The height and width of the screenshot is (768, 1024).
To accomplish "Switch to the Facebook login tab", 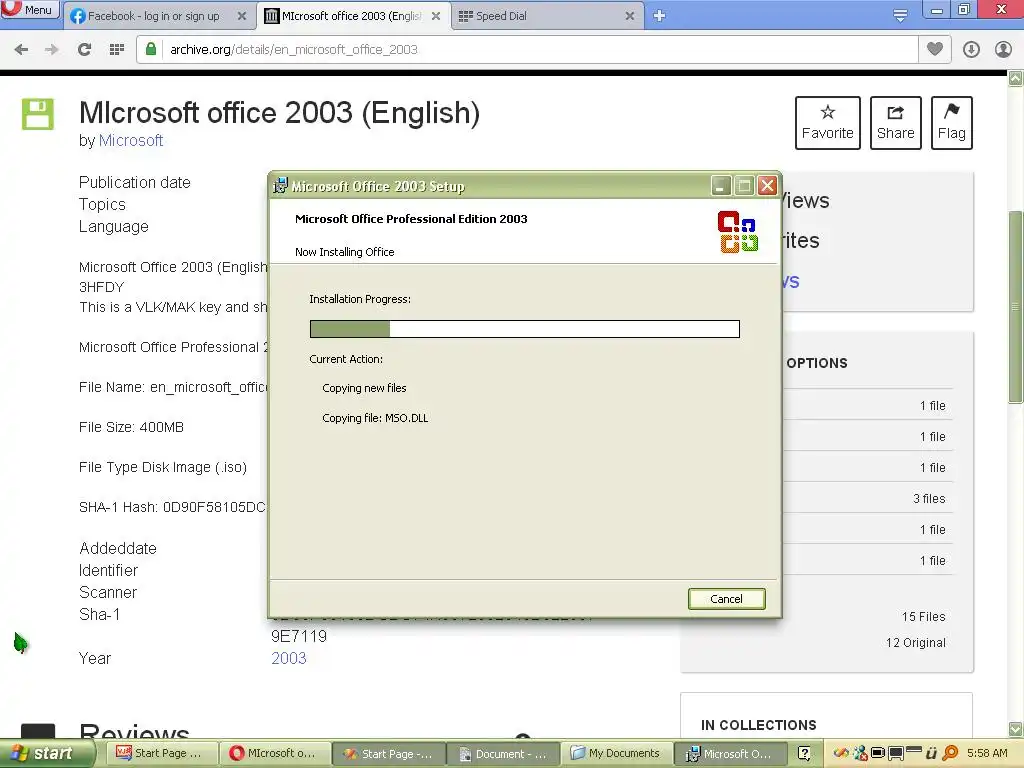I will click(x=153, y=16).
